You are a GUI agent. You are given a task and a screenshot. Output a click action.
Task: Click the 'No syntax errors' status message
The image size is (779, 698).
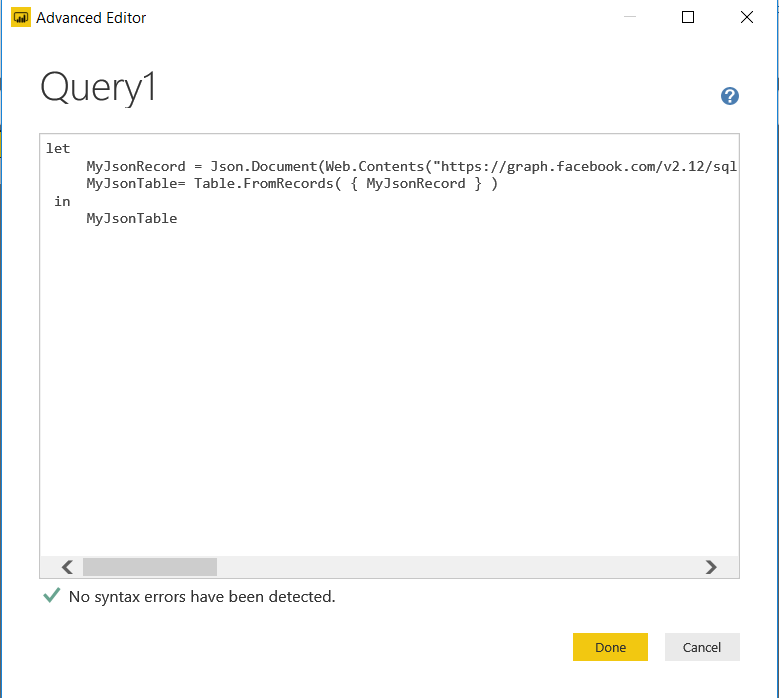pos(202,597)
